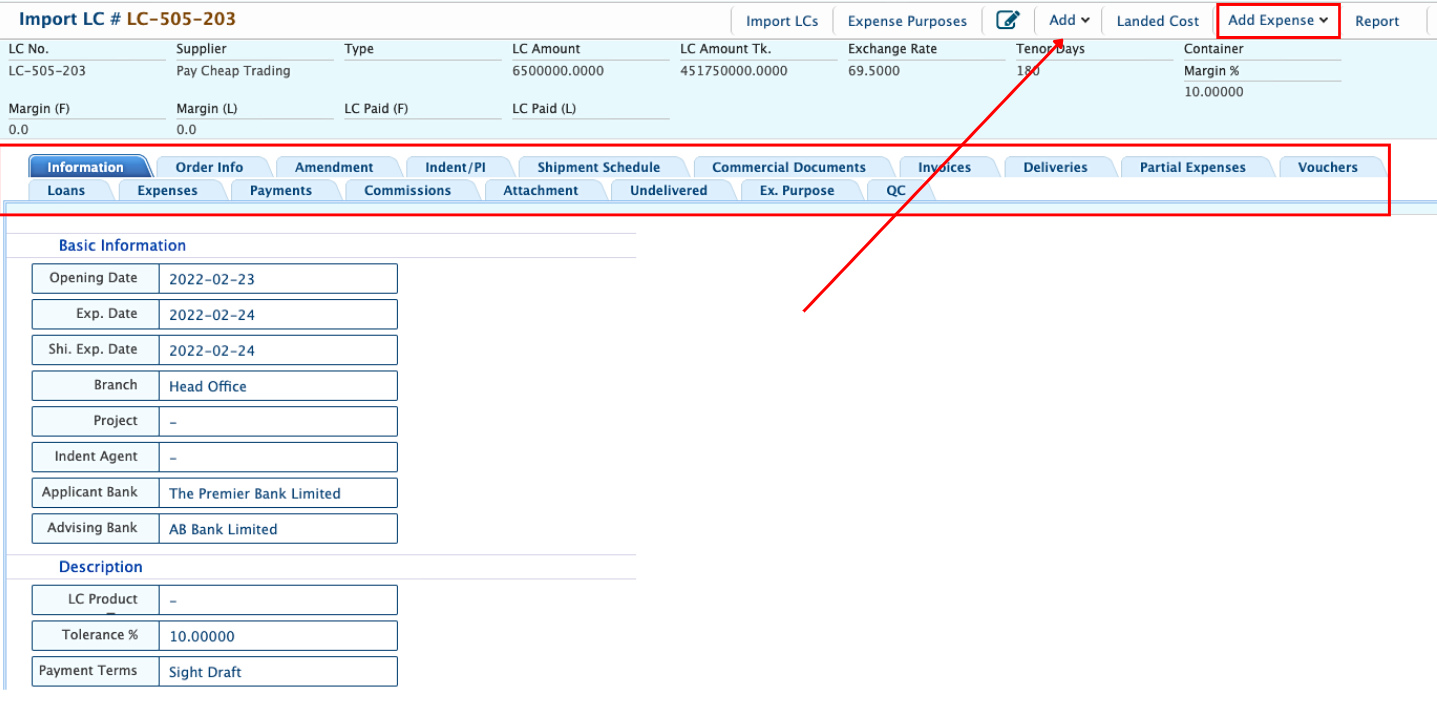Open the Landed Cost page
The height and width of the screenshot is (708, 1437).
click(x=1157, y=21)
